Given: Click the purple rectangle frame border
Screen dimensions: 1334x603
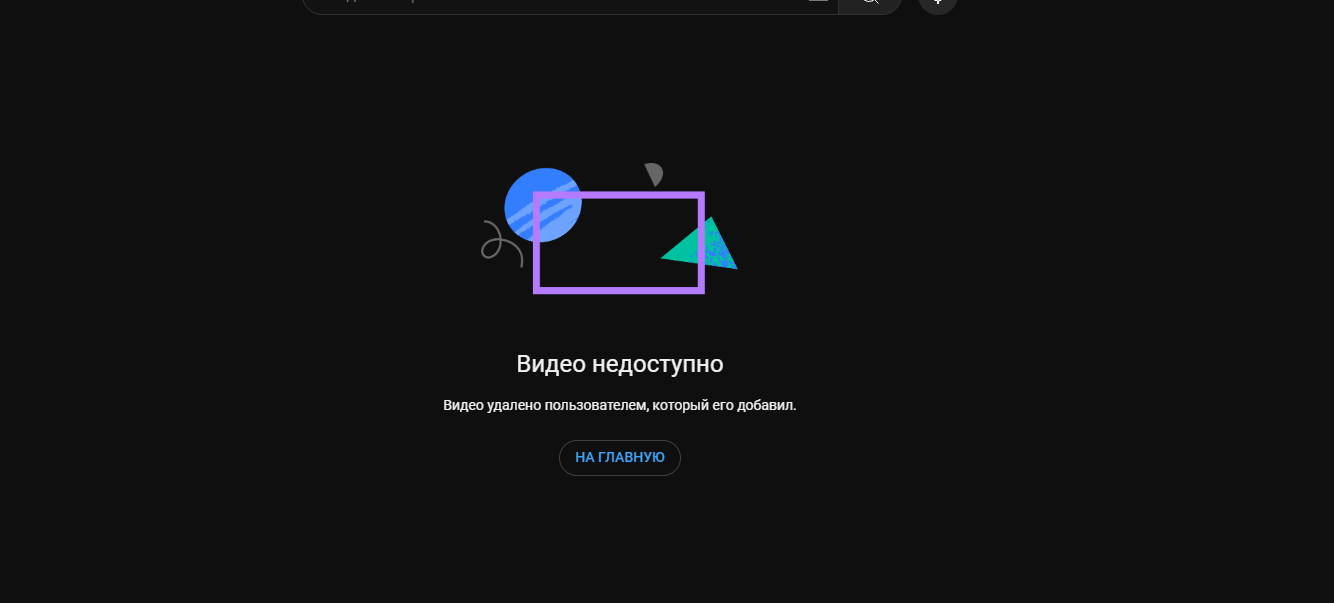Looking at the screenshot, I should (x=619, y=289).
